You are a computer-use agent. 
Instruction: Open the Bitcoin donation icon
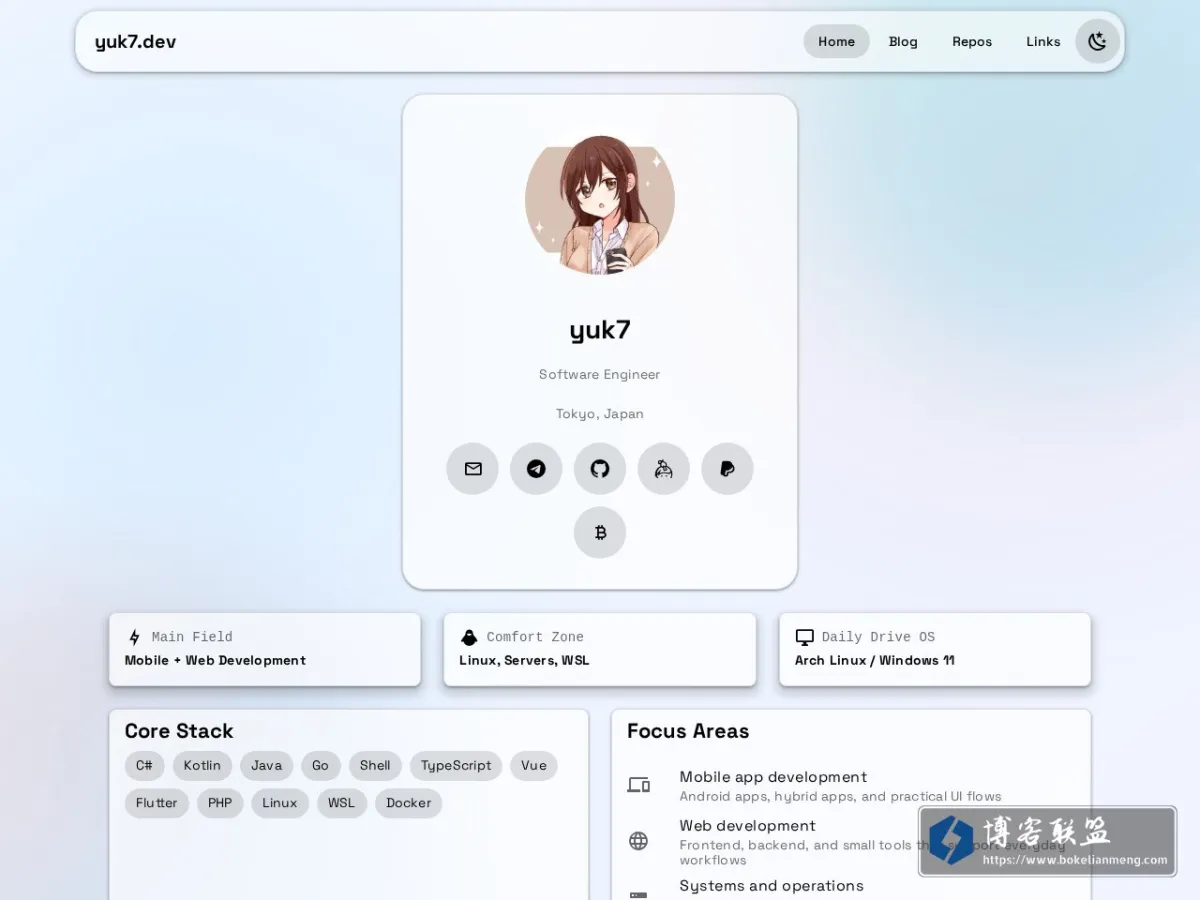tap(600, 532)
